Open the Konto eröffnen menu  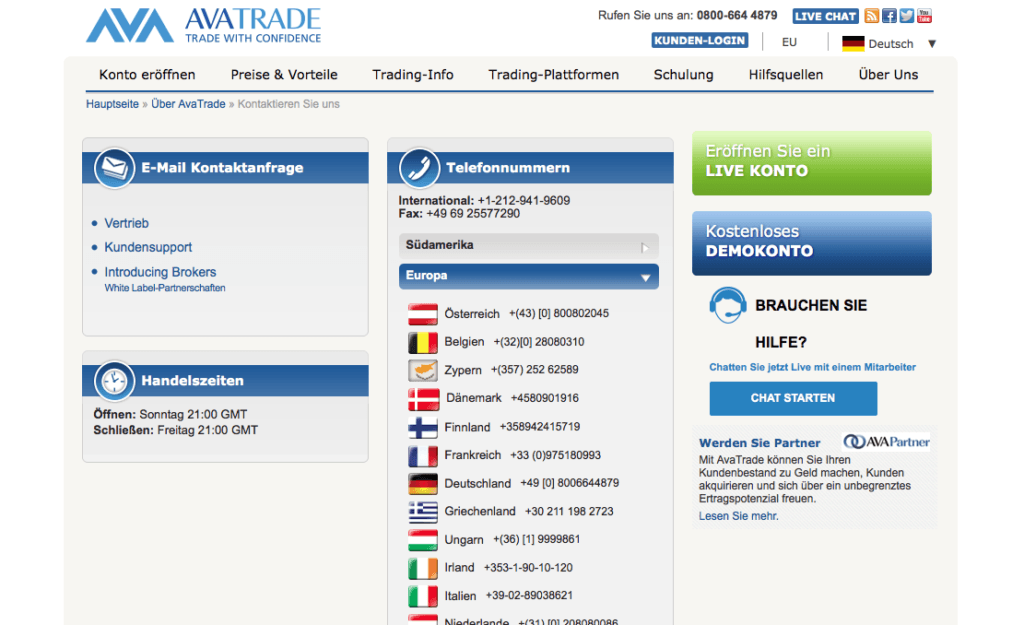tap(147, 74)
